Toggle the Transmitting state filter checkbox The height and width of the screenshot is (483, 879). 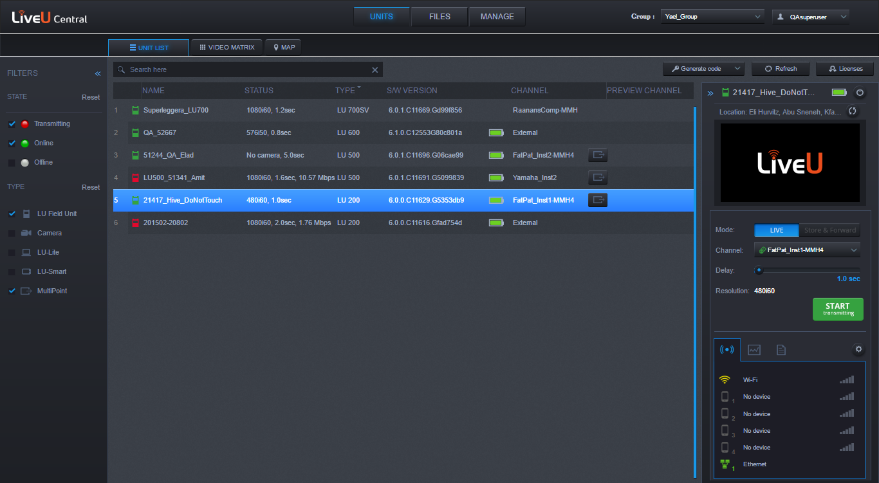12,124
